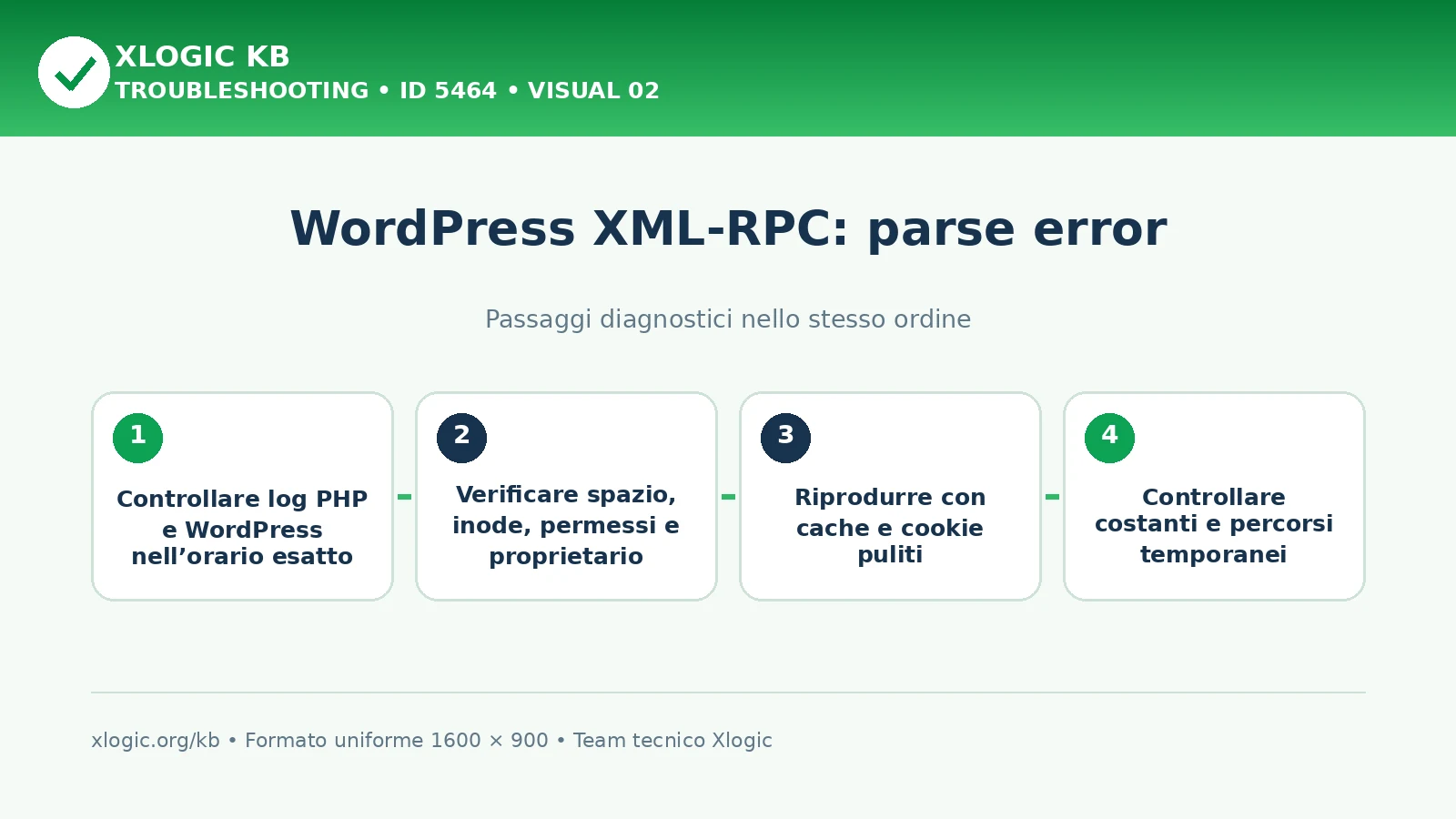
Task: Click the green step 4 badge
Action: (1109, 438)
